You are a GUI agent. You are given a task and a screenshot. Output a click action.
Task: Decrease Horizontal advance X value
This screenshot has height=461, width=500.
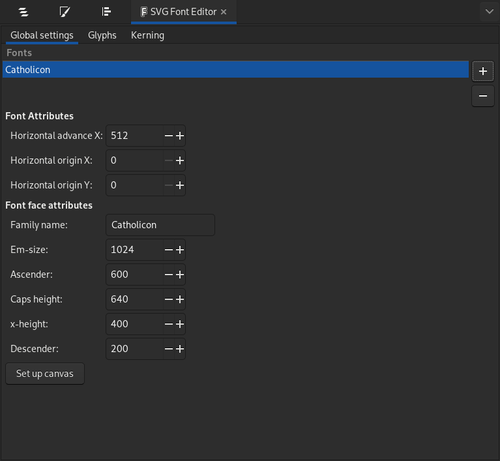coord(169,136)
